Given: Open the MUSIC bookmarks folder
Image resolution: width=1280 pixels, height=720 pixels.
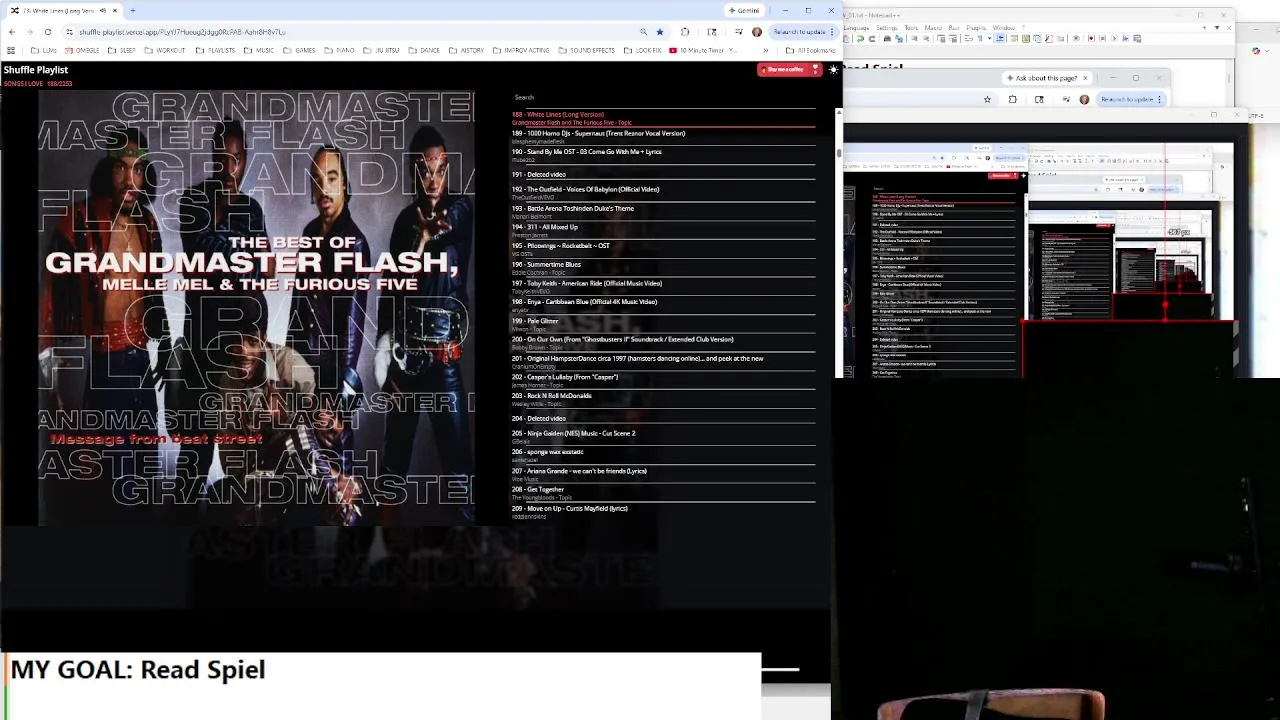Looking at the screenshot, I should [258, 50].
